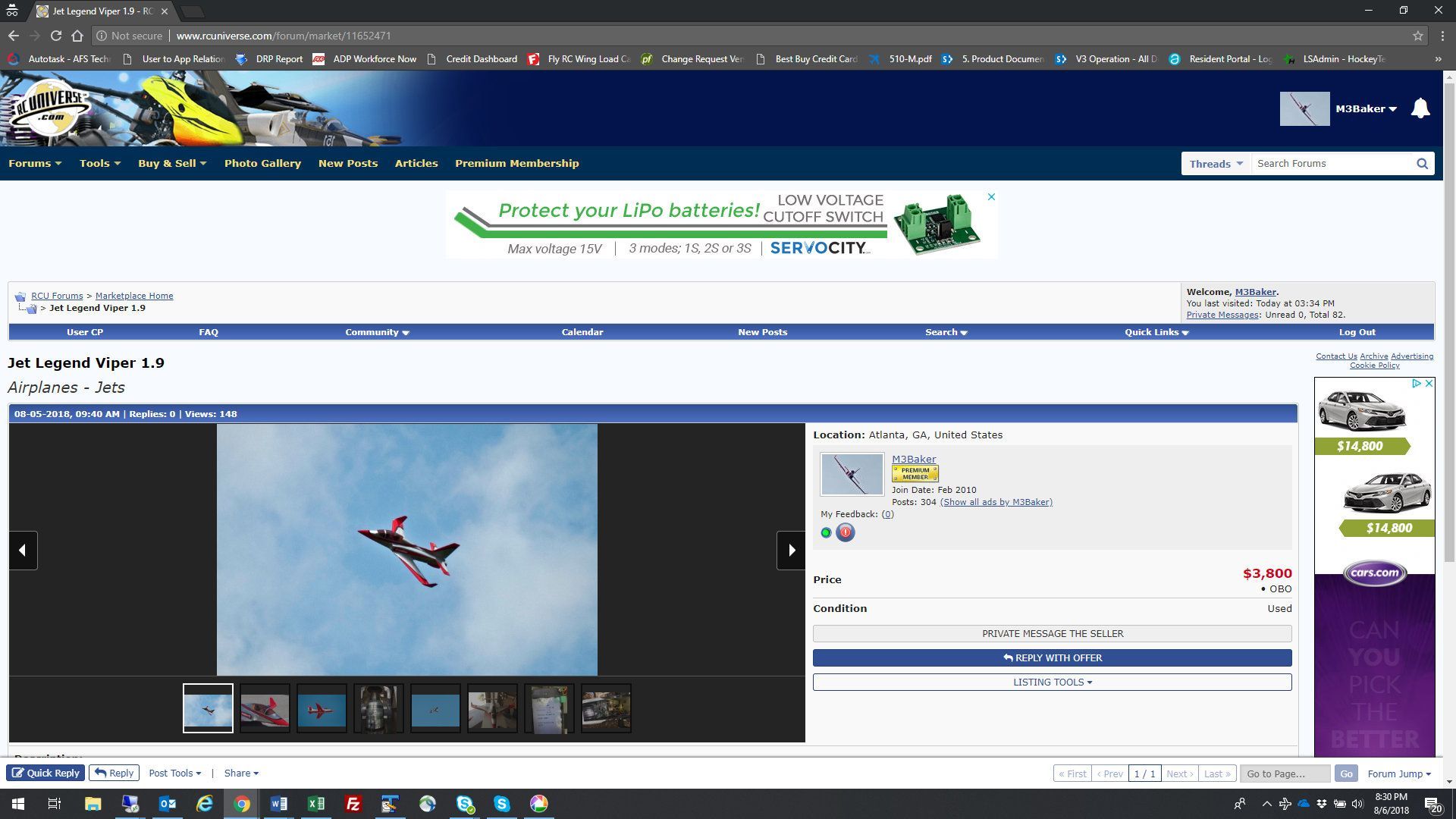Click the Go to Page input field

click(1285, 773)
